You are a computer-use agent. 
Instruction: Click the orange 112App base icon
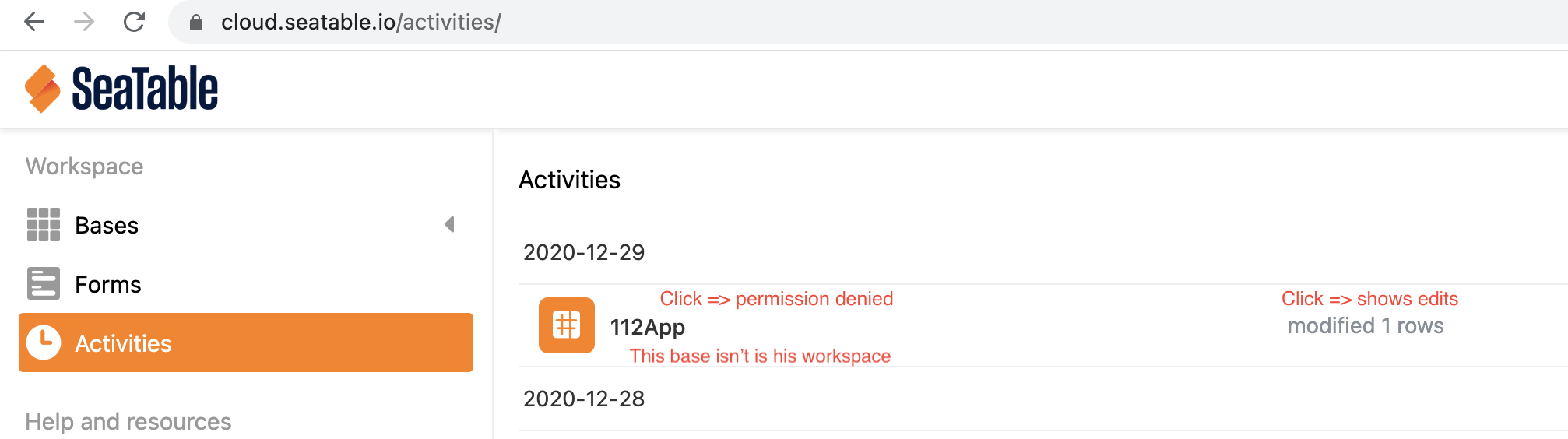[x=567, y=325]
